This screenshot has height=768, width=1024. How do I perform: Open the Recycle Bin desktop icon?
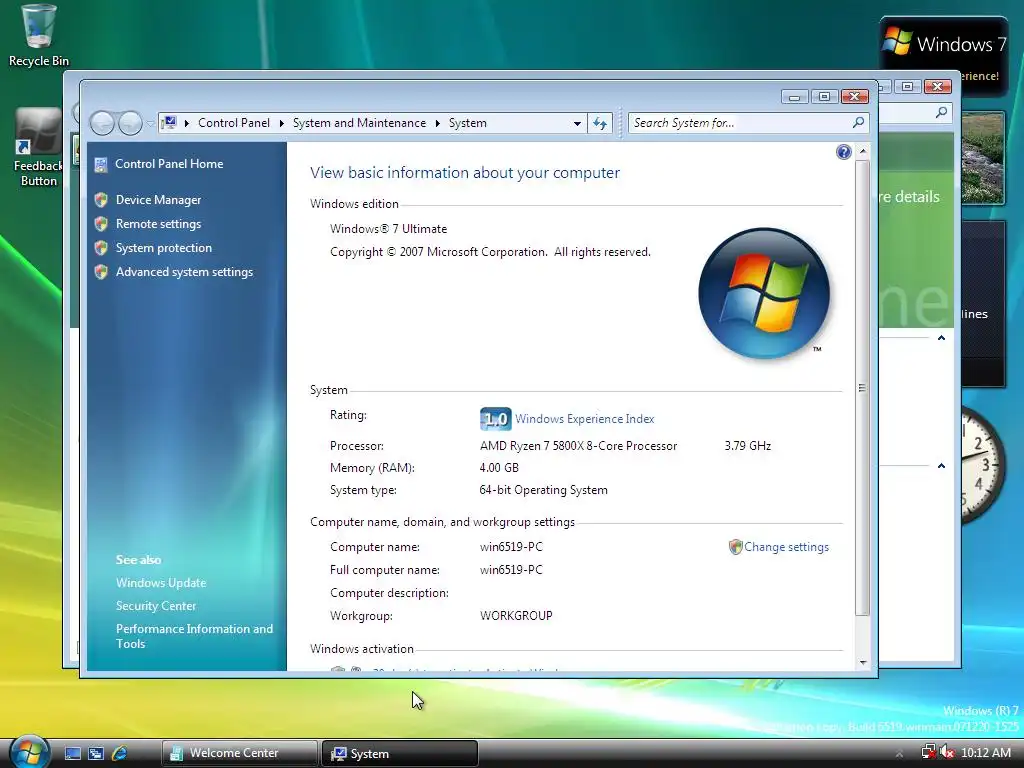[x=38, y=36]
